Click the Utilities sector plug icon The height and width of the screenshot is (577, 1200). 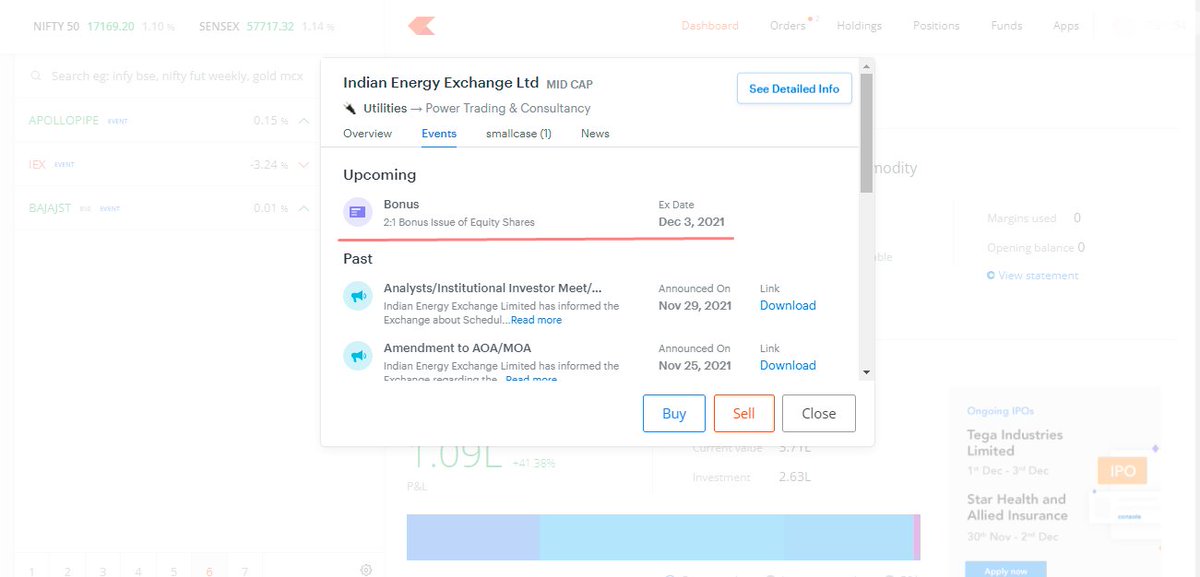(x=350, y=108)
